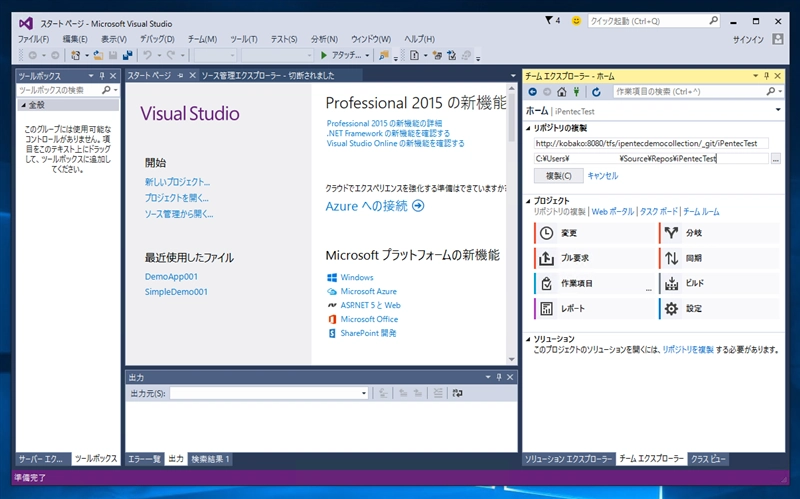Go to Team Explorer Home icon
Screen dimensions: 800x499
coord(562,92)
